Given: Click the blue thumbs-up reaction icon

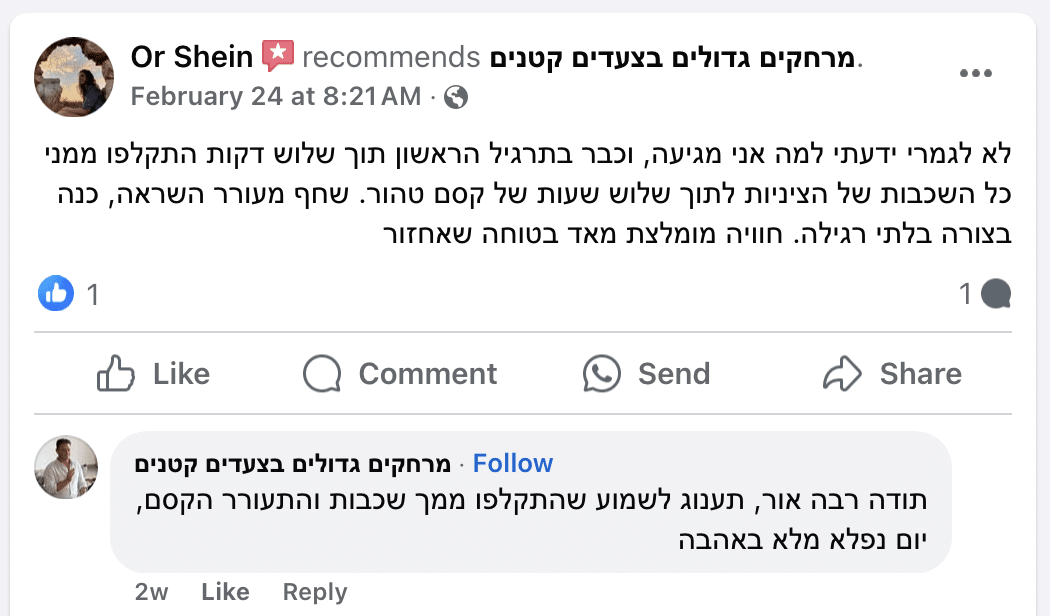Looking at the screenshot, I should 56,293.
